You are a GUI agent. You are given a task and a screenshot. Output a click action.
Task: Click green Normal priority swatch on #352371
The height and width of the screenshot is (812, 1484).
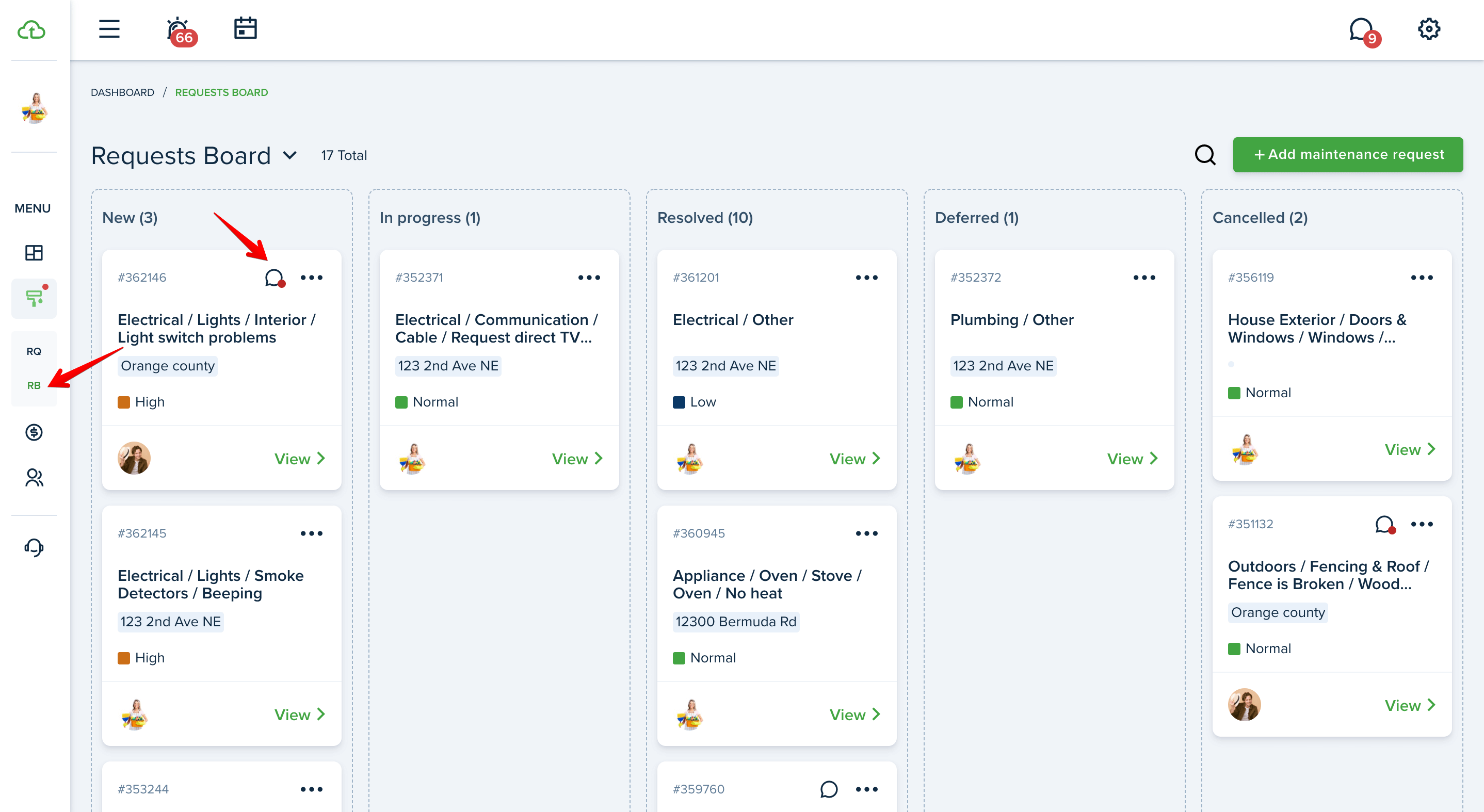coord(401,402)
